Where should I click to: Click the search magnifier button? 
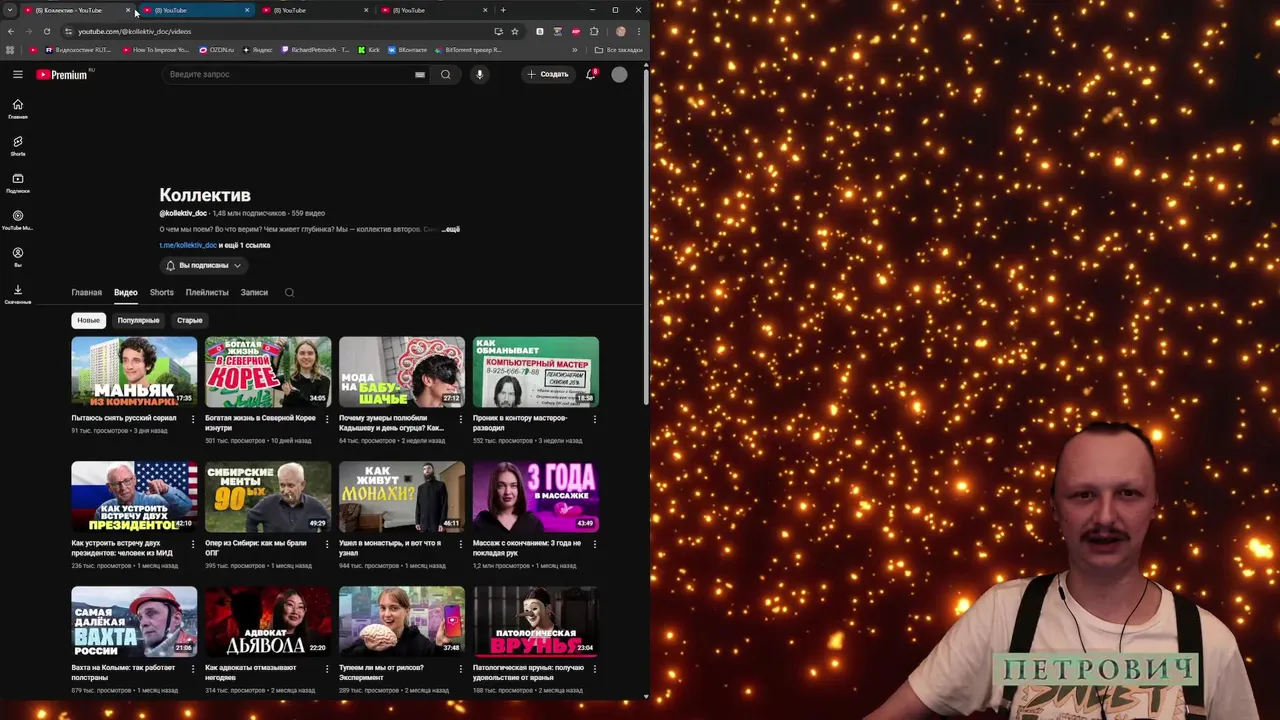446,74
